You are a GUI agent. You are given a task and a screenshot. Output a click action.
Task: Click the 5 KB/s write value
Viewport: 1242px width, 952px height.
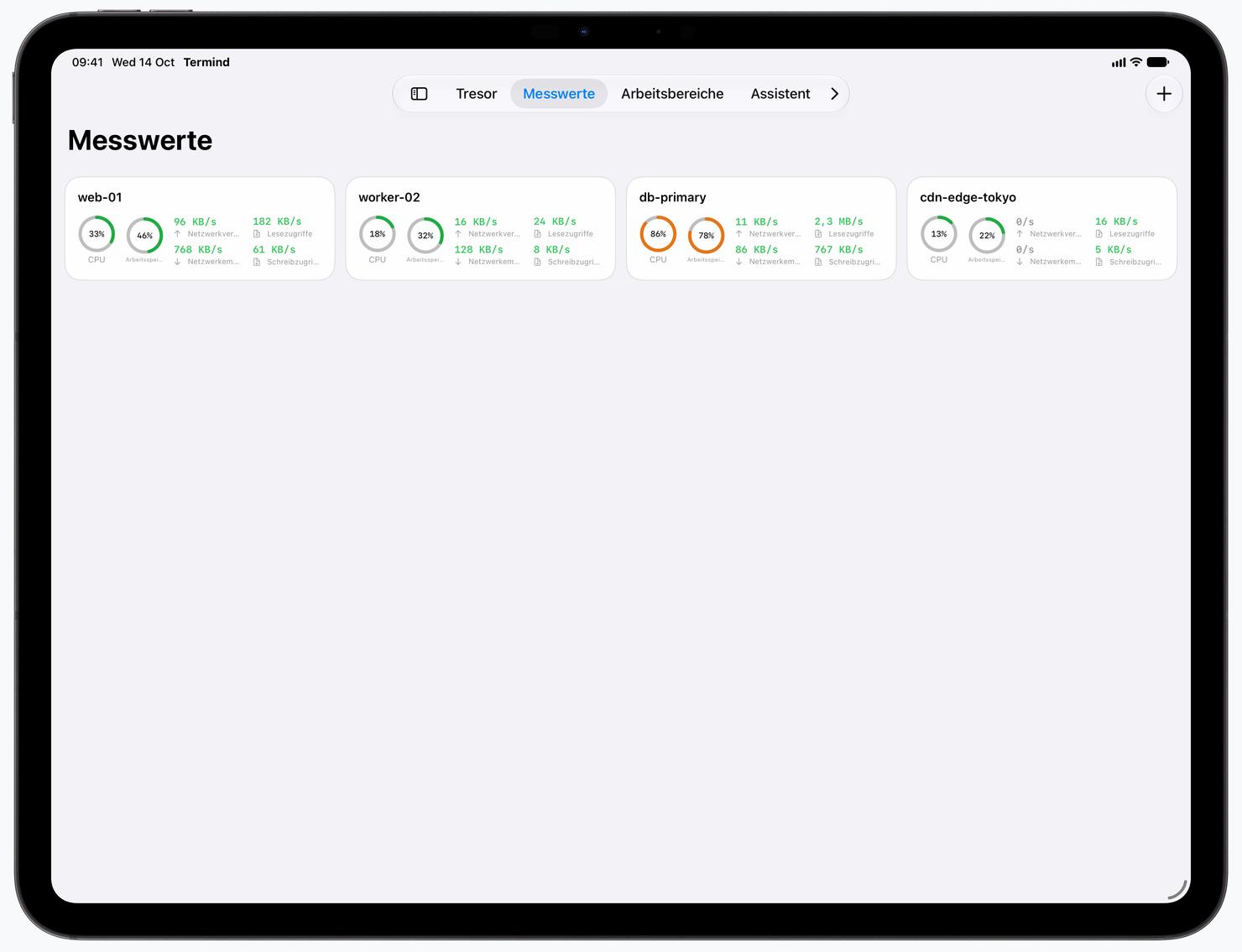pos(1114,249)
